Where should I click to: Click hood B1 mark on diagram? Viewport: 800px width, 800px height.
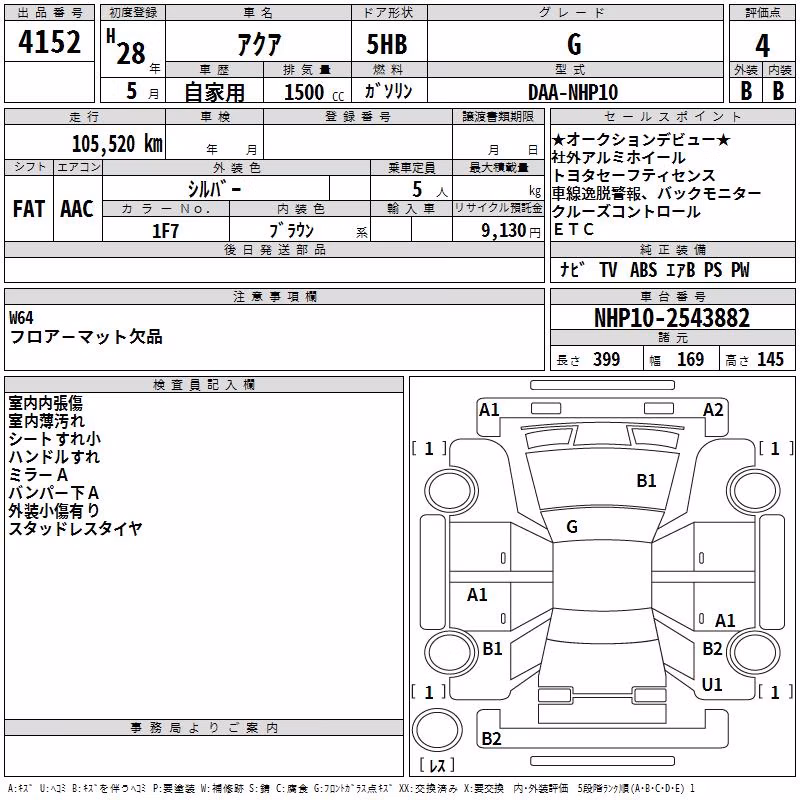pyautogui.click(x=646, y=481)
